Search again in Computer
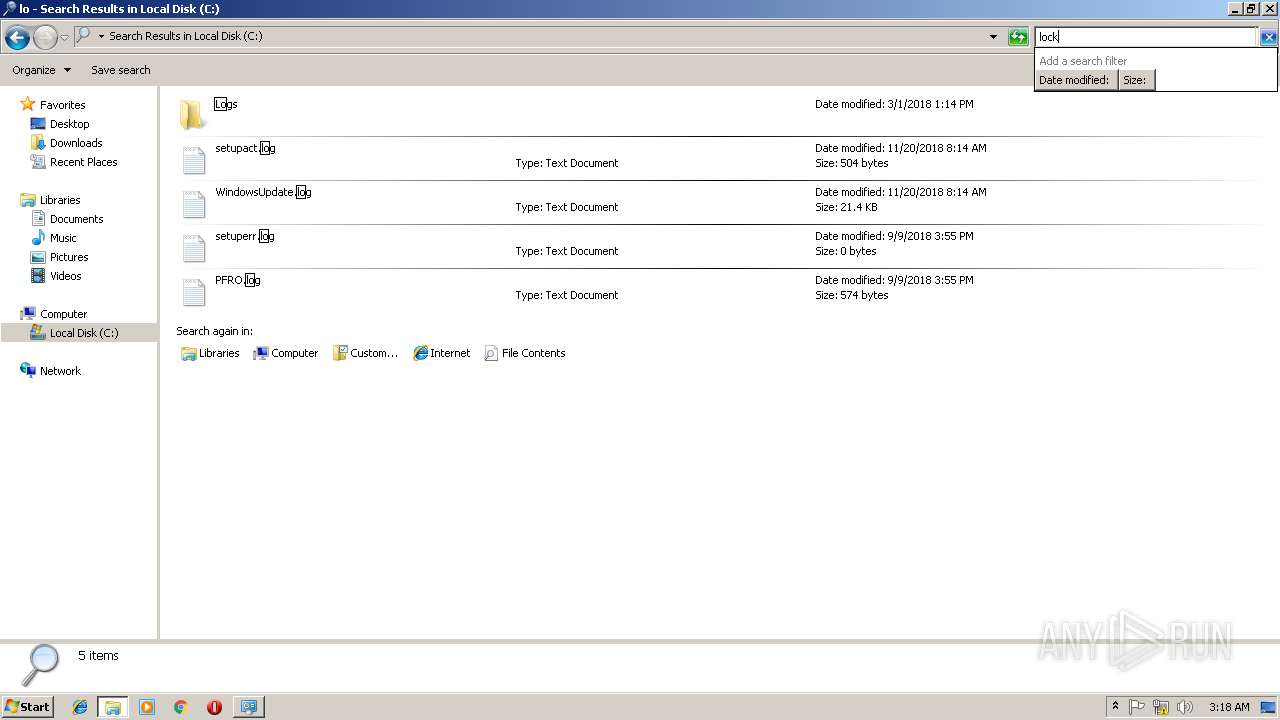This screenshot has height=720, width=1280. tap(286, 353)
